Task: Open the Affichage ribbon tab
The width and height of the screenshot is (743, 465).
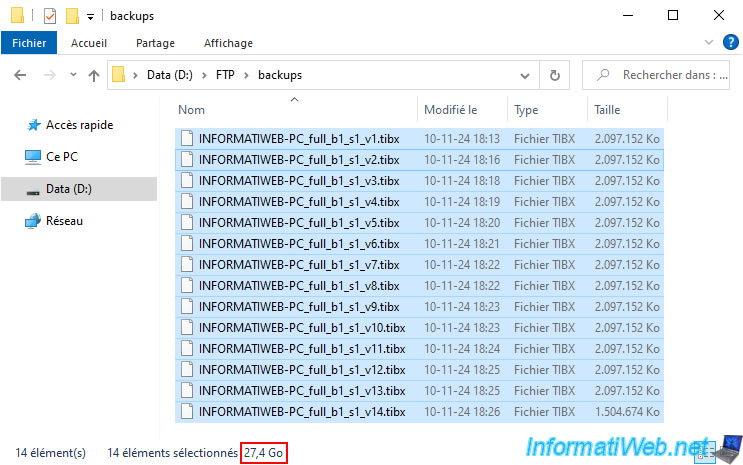Action: tap(228, 43)
